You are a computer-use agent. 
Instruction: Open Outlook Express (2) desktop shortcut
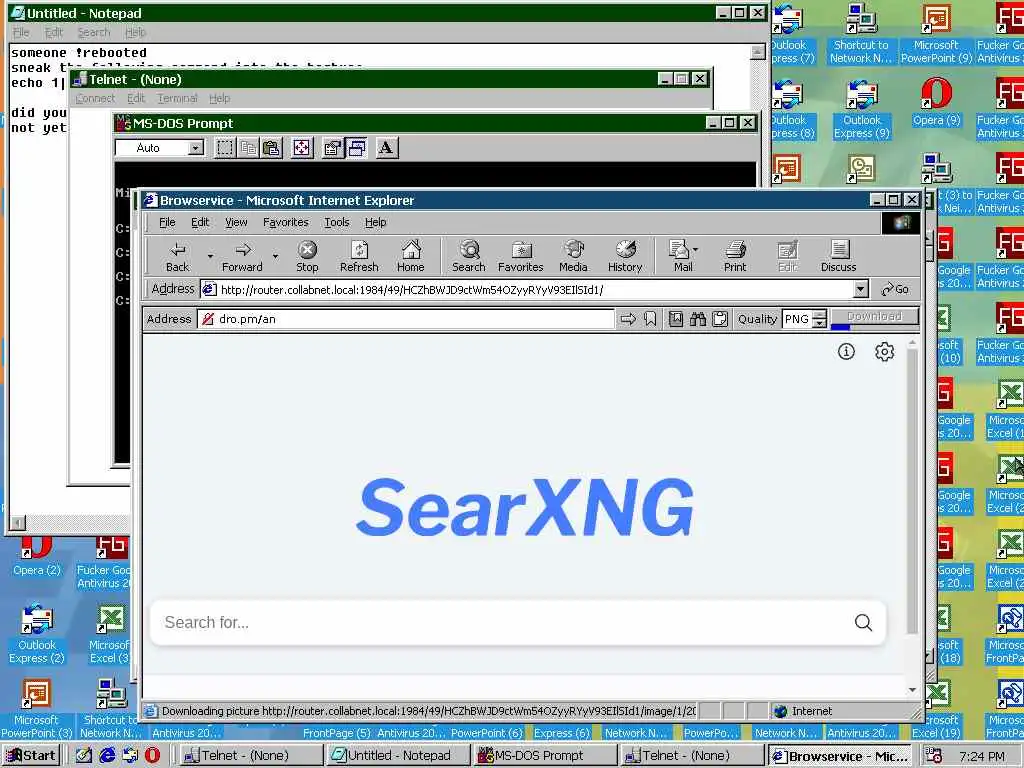(x=37, y=633)
